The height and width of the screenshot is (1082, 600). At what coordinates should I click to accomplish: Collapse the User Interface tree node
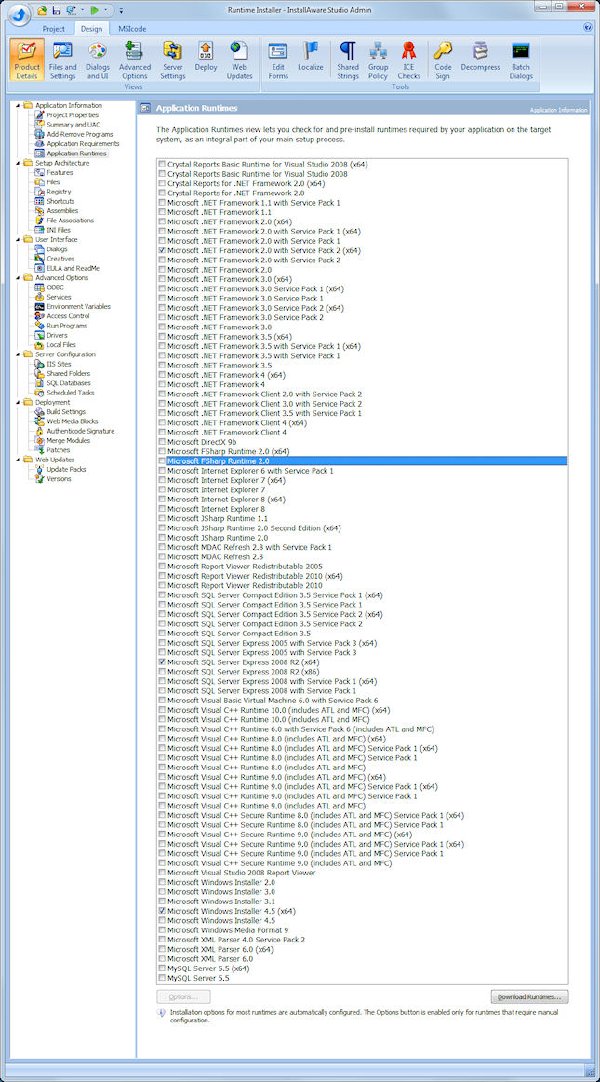(x=19, y=239)
